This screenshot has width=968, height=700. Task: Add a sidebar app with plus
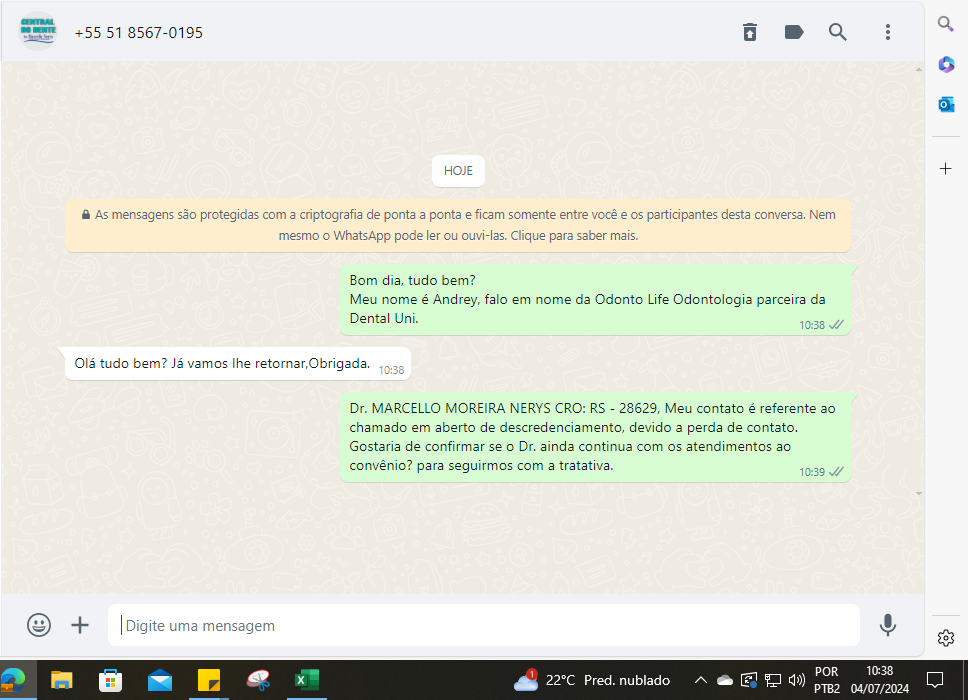click(945, 169)
